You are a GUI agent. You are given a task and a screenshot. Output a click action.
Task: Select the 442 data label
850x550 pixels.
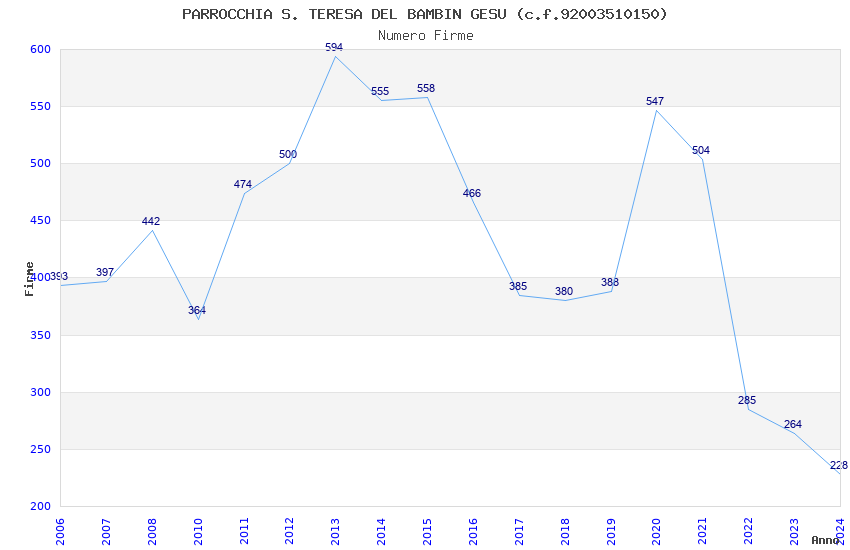tap(151, 221)
